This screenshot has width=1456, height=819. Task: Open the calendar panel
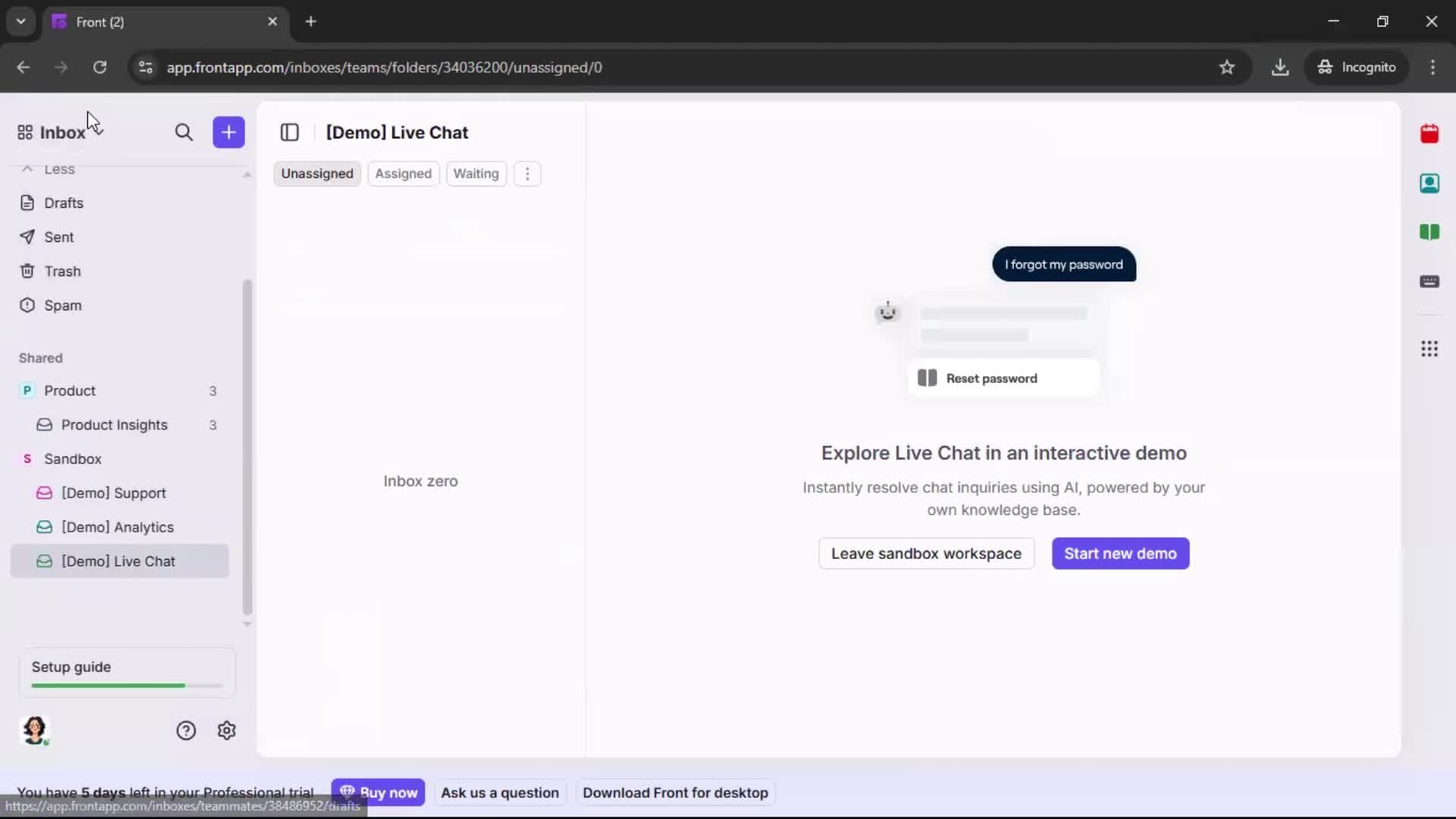[1430, 134]
